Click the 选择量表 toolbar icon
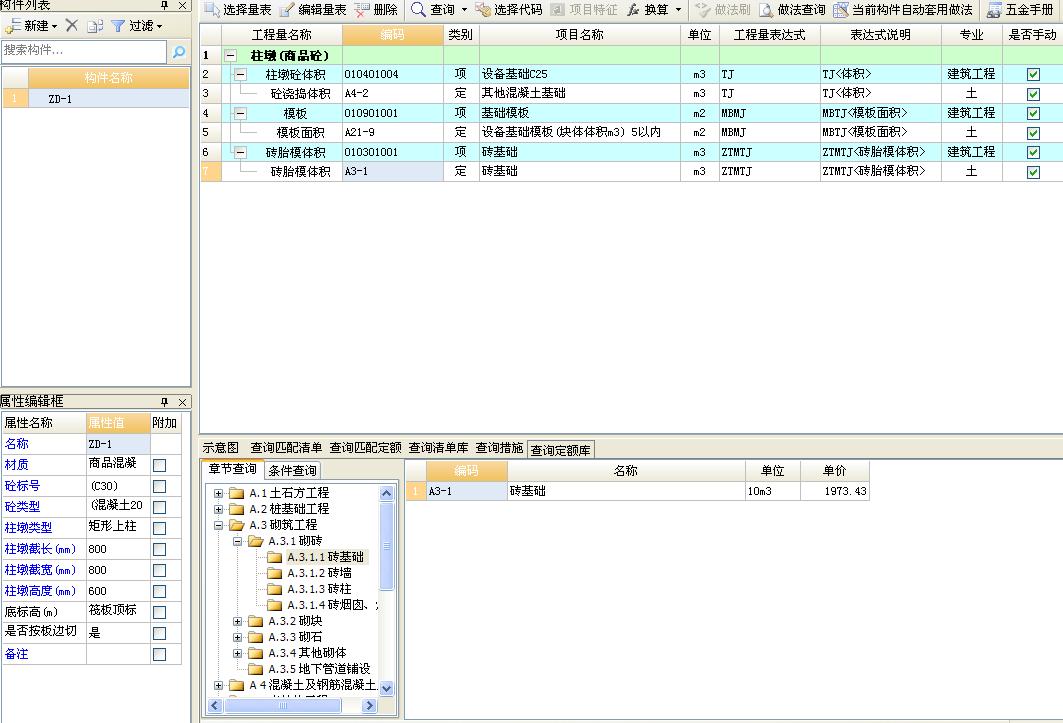Screen dimensions: 1063x723 [212, 9]
